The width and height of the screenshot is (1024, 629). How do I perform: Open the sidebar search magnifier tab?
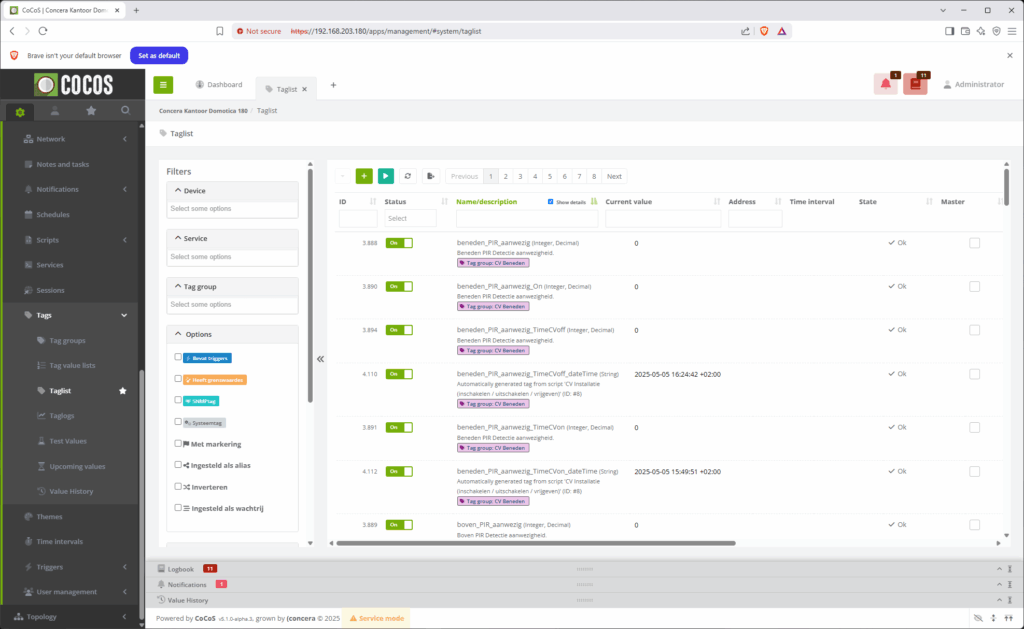coord(125,111)
